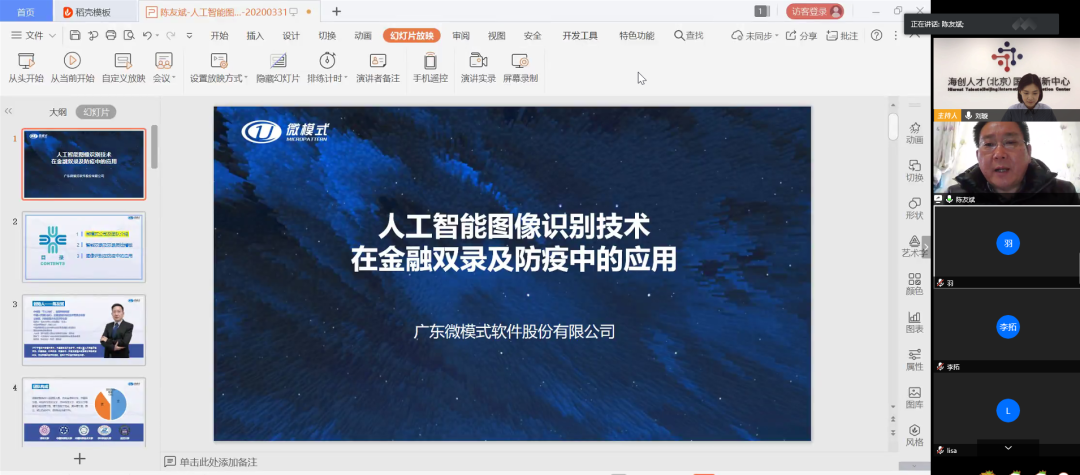Screen dimensions: 1080x475
Task: Collapse the slide panel with double chevron
Action: tap(8, 111)
